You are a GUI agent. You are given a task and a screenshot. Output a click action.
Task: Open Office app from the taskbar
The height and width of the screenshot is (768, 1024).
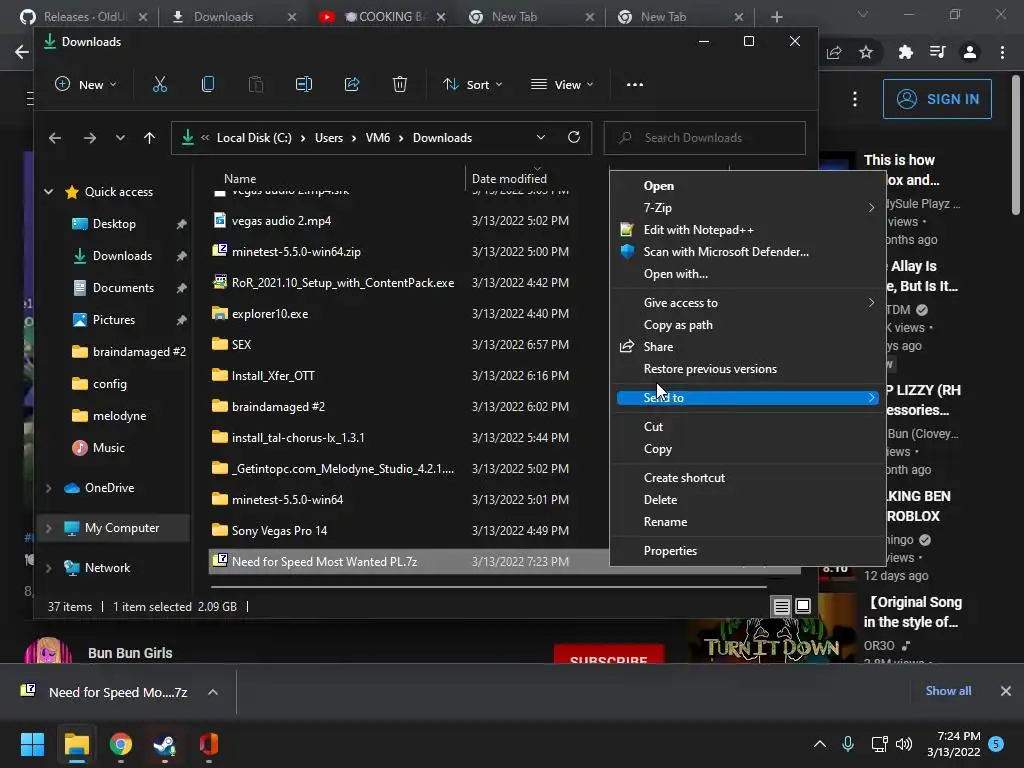pyautogui.click(x=208, y=744)
